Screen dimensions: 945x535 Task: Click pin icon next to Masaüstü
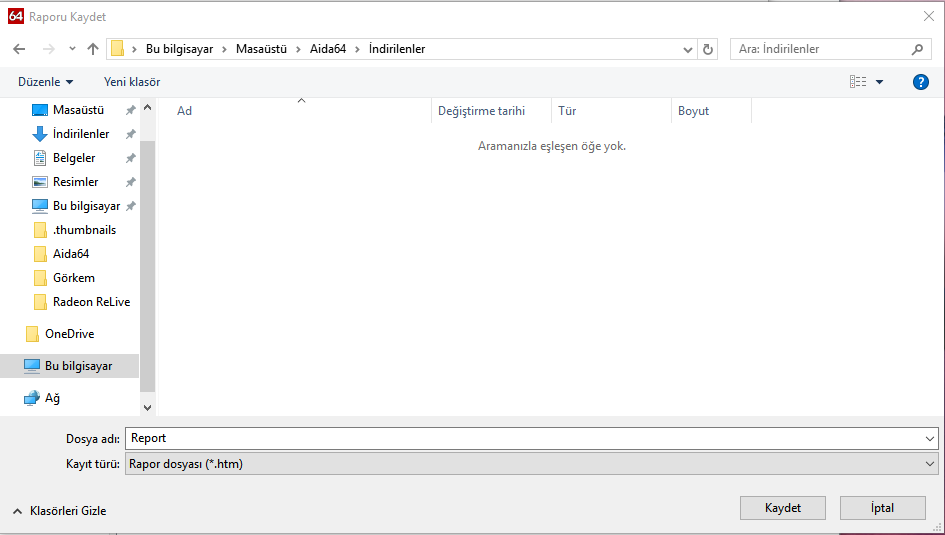click(x=130, y=110)
